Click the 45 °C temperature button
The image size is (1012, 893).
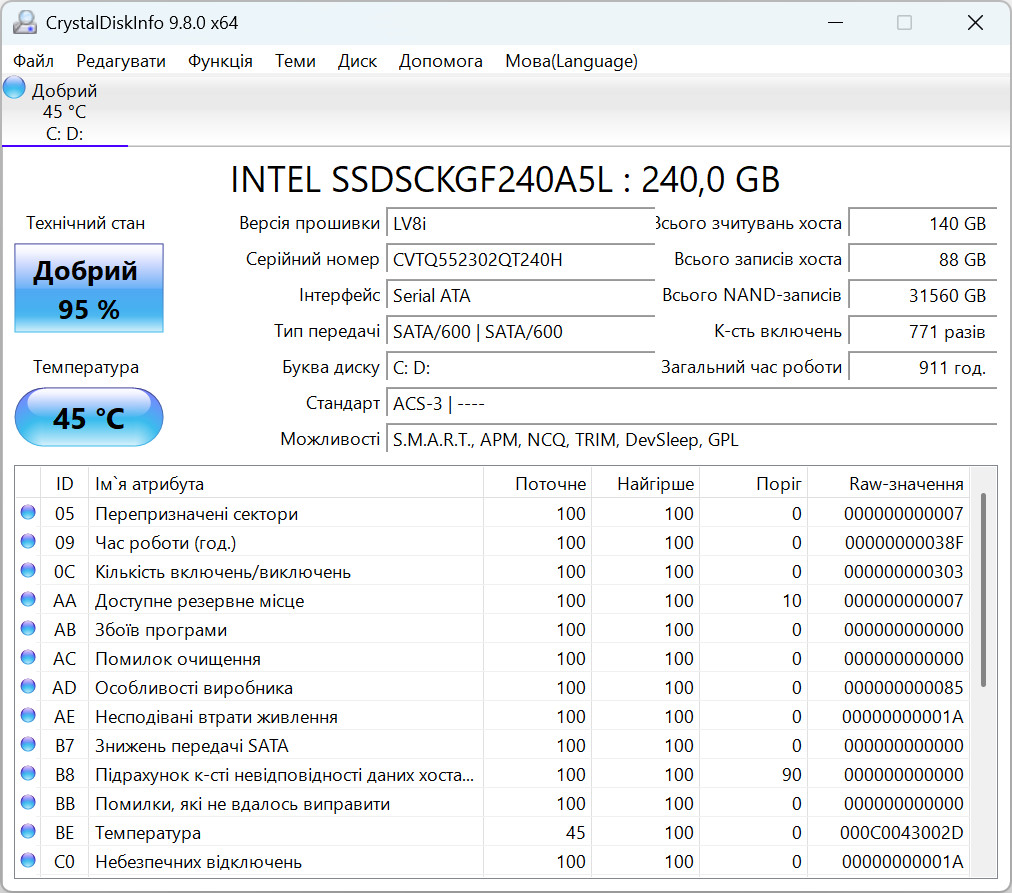[x=89, y=417]
